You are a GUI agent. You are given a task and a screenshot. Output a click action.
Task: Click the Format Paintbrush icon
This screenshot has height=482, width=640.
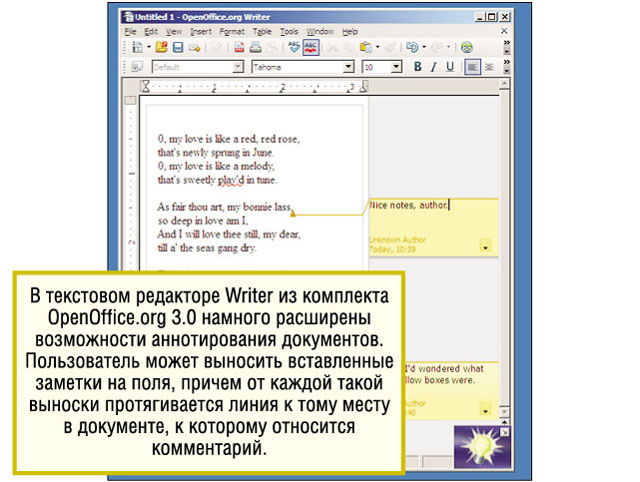390,47
